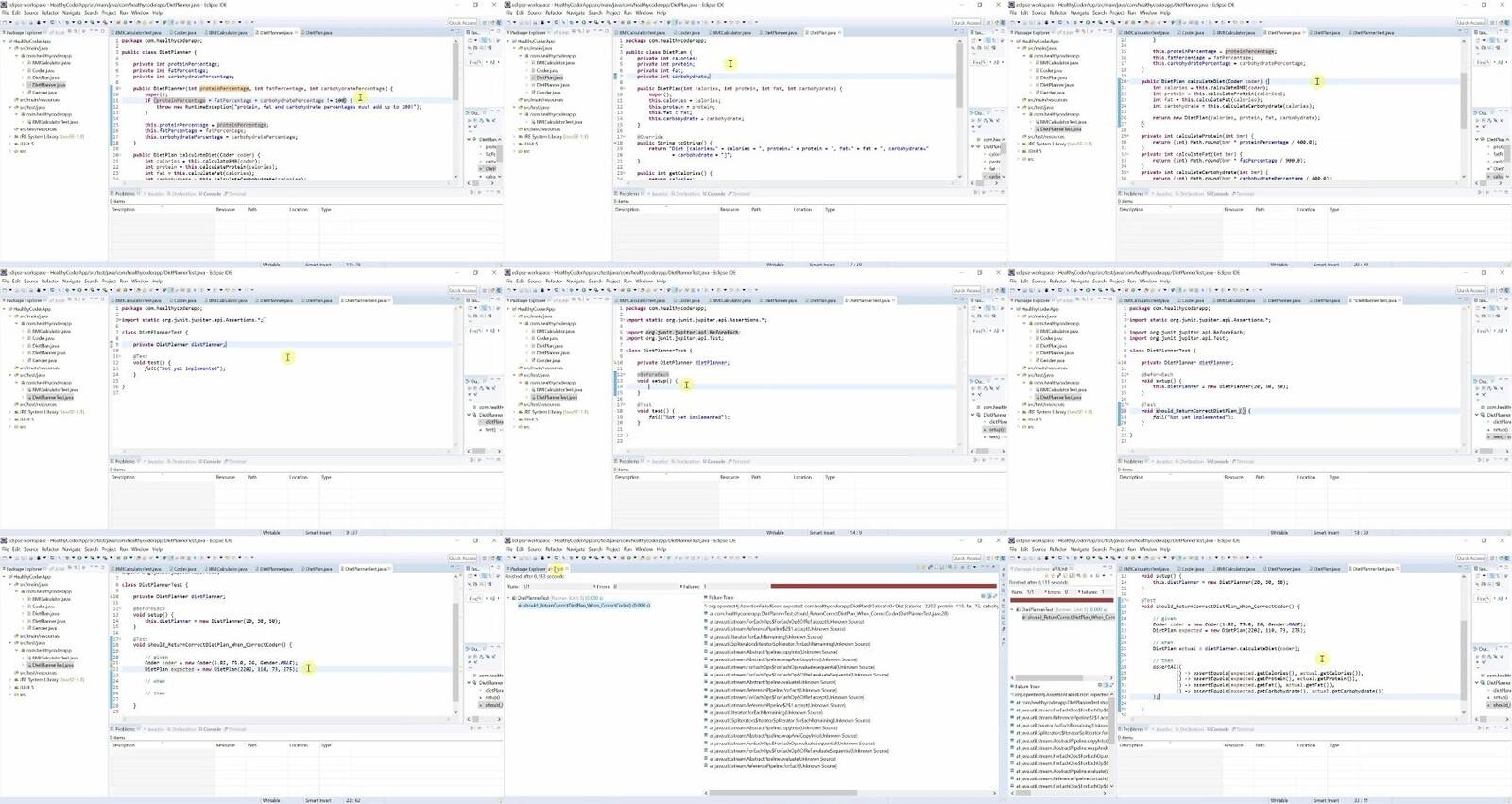Select Java perspective icon in middle-center window
The height and width of the screenshot is (804, 1512).
pos(1003,290)
